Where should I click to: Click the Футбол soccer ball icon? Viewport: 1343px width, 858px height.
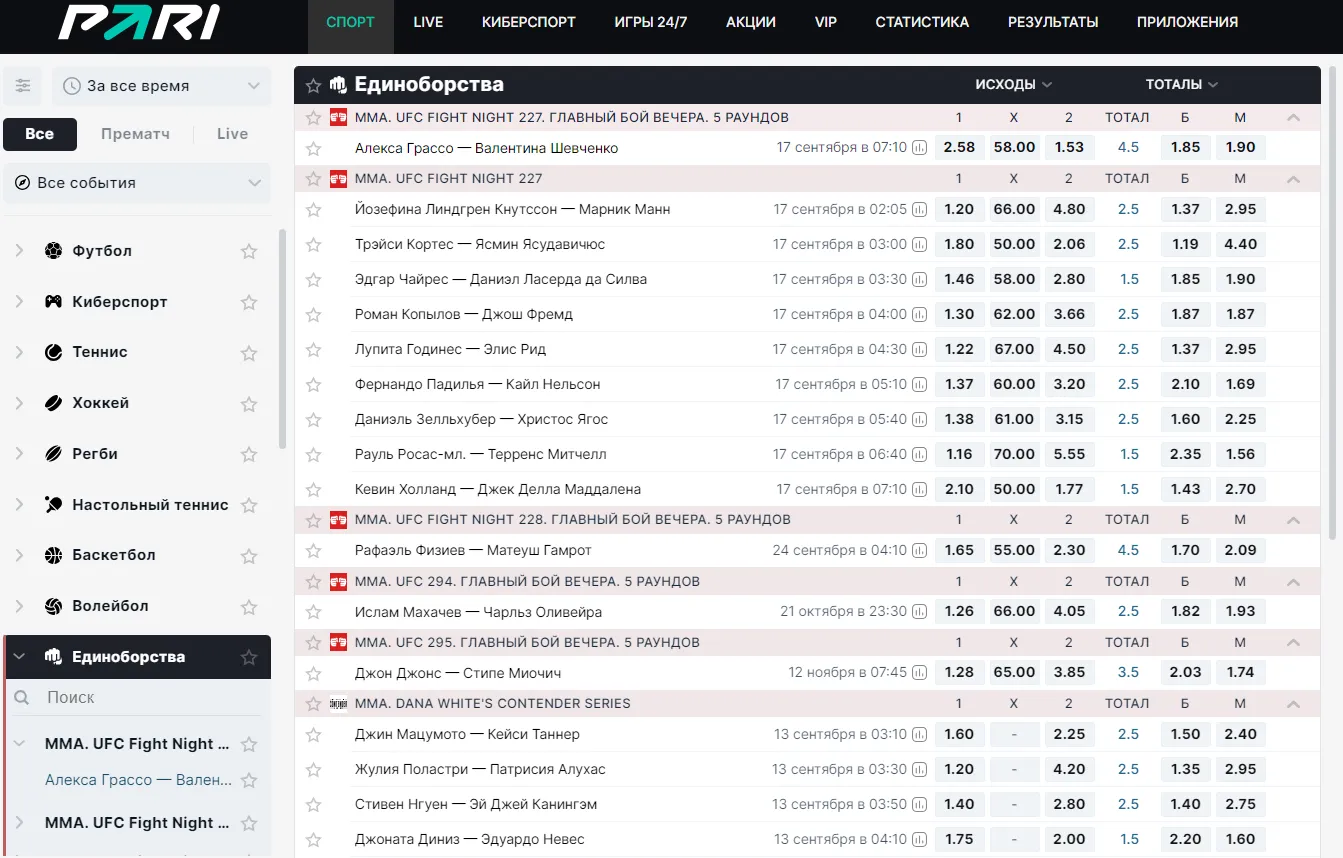pyautogui.click(x=54, y=251)
